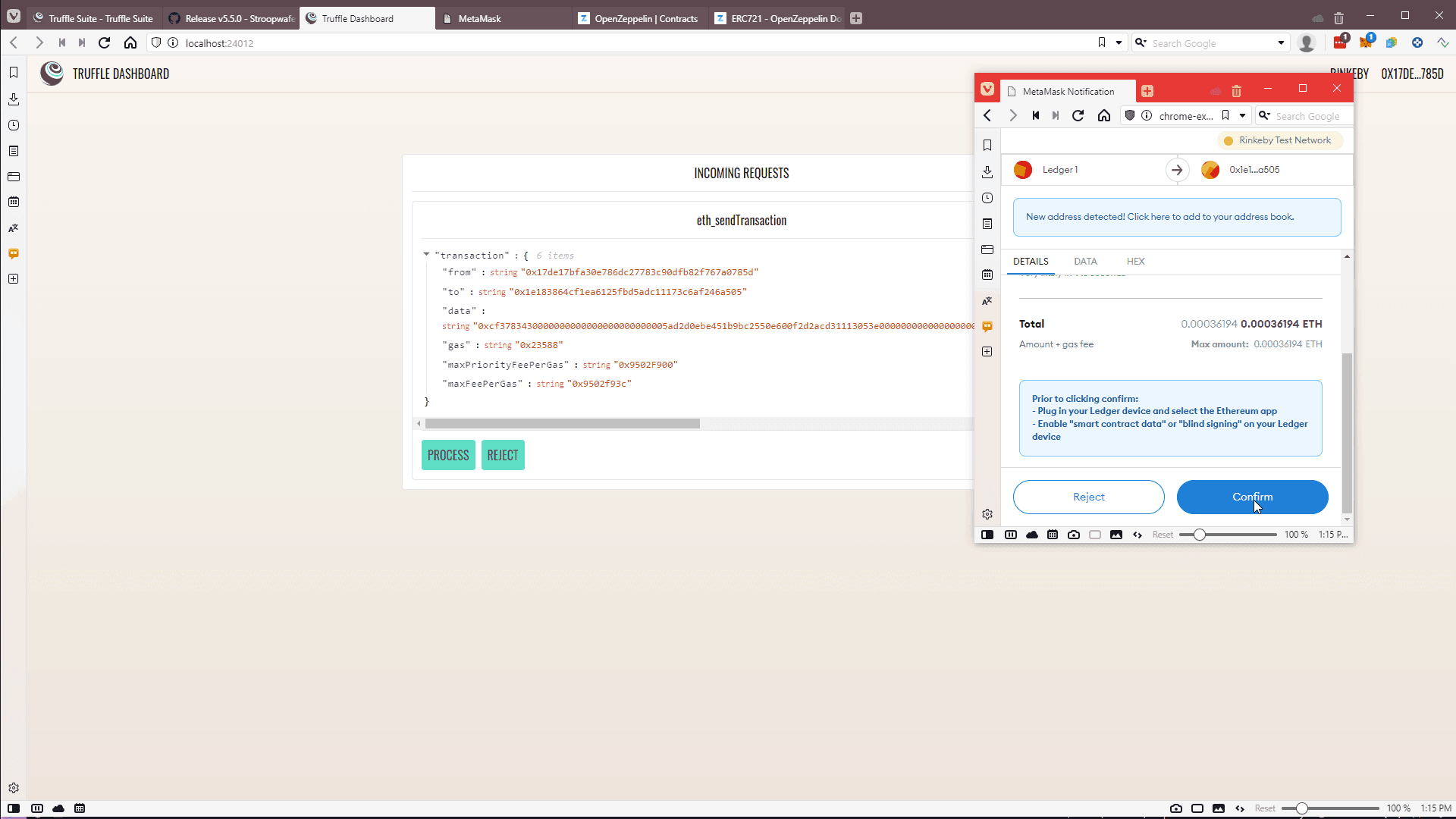Click the rewind navigation button in main window
1456x819 pixels.
tap(62, 43)
